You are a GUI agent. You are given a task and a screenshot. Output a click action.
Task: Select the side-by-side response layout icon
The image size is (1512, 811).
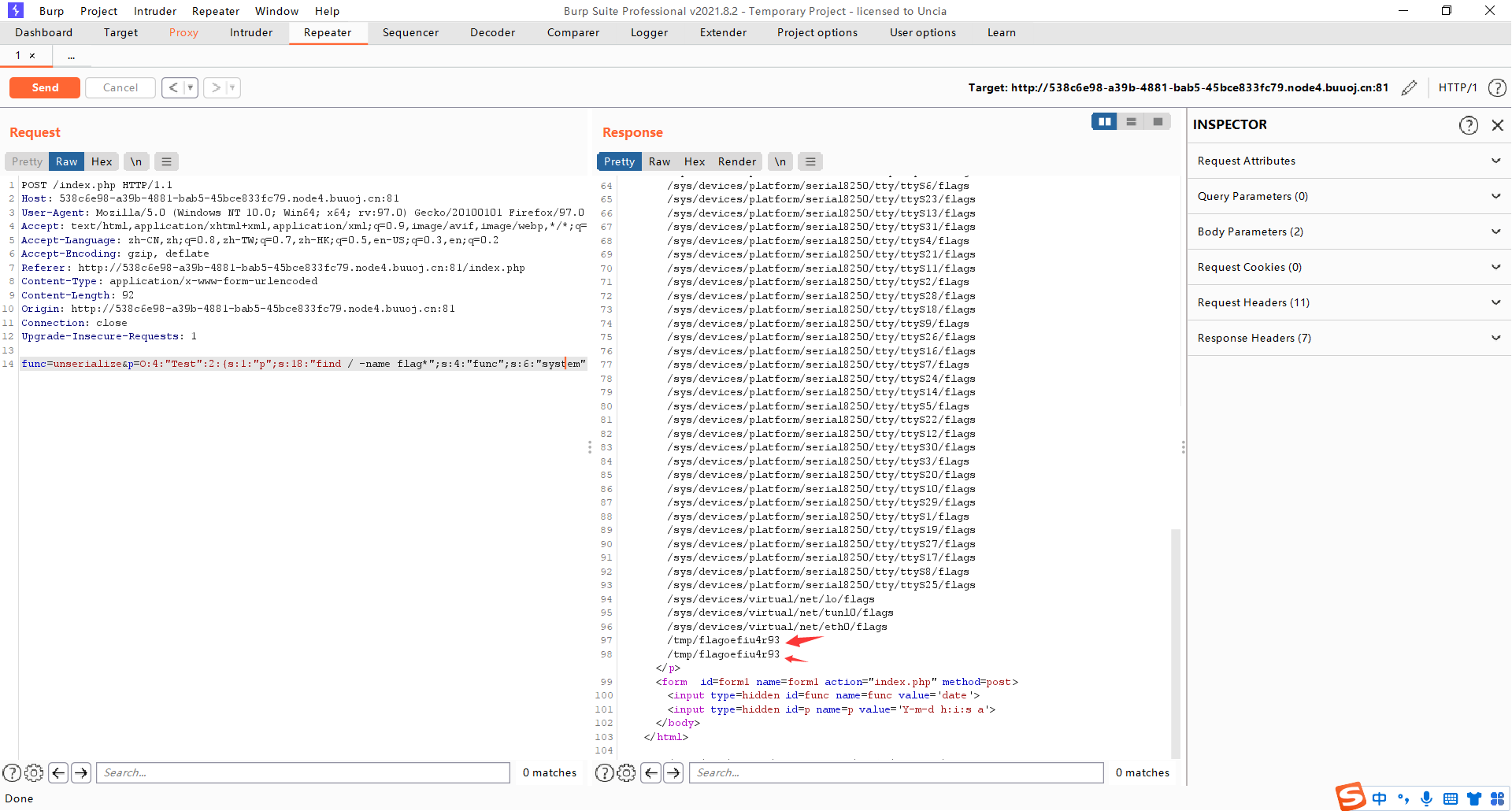(x=1104, y=121)
